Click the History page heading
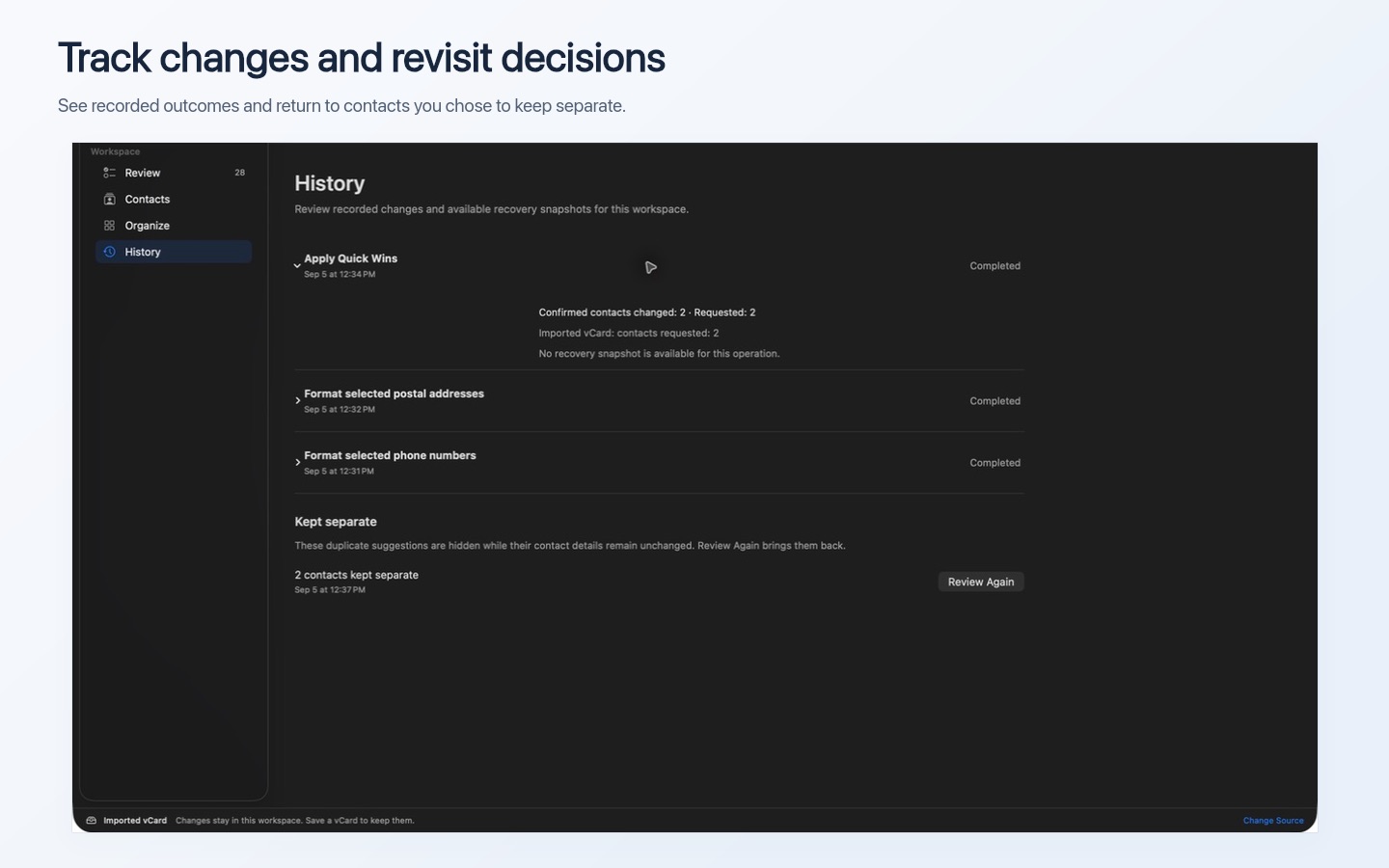Image resolution: width=1389 pixels, height=868 pixels. [x=330, y=183]
